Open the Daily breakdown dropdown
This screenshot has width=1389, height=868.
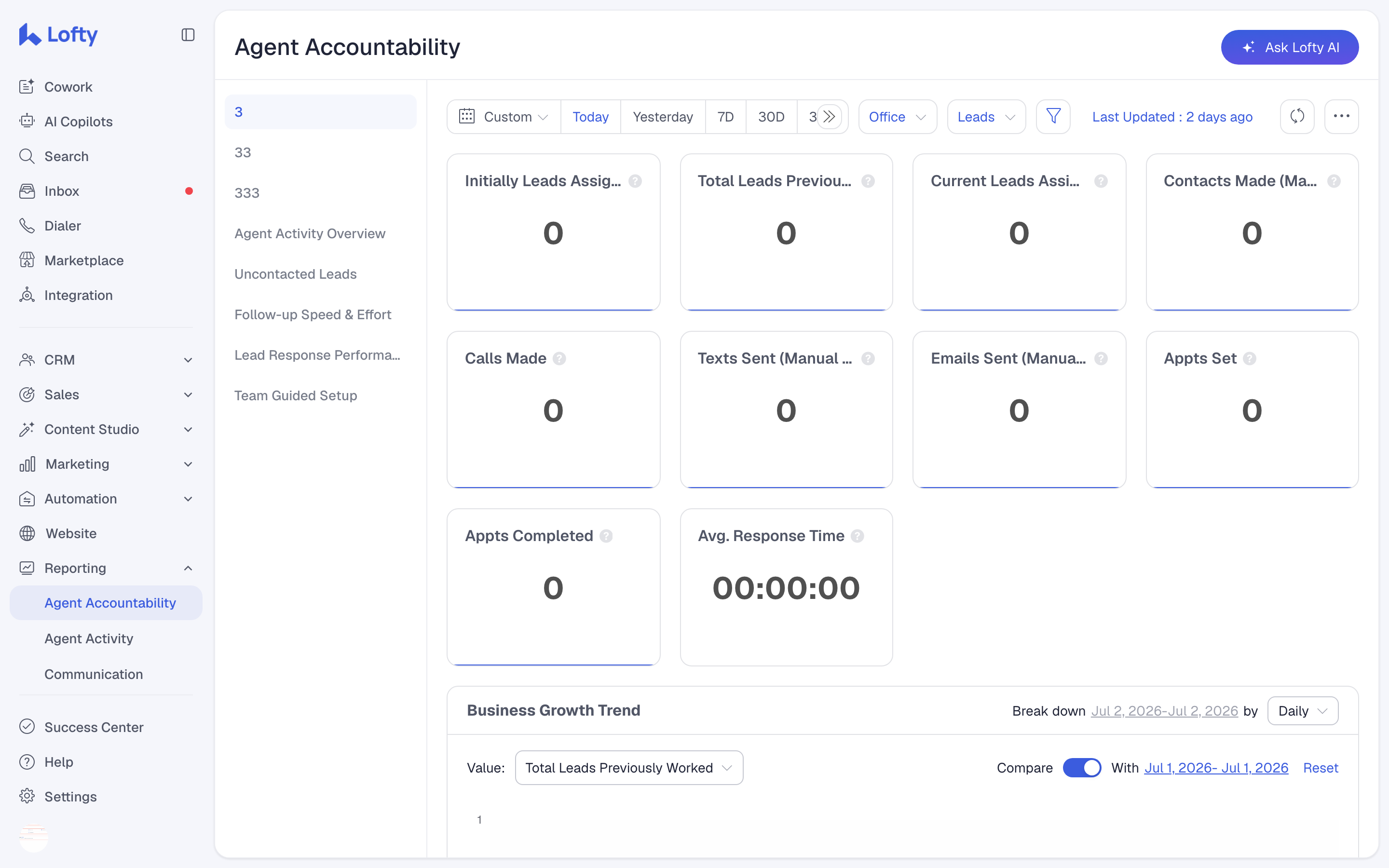point(1303,711)
